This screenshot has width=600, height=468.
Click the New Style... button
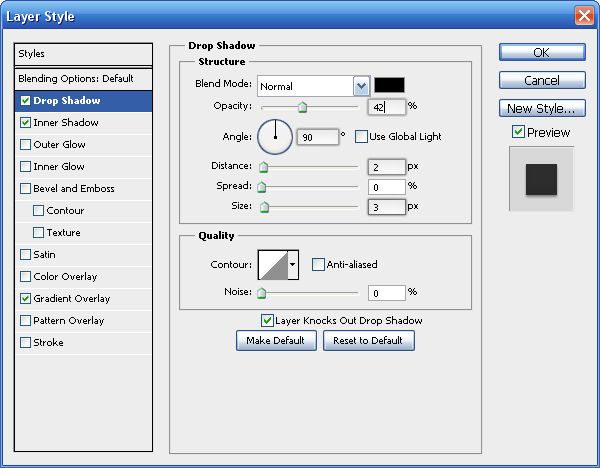coord(542,109)
